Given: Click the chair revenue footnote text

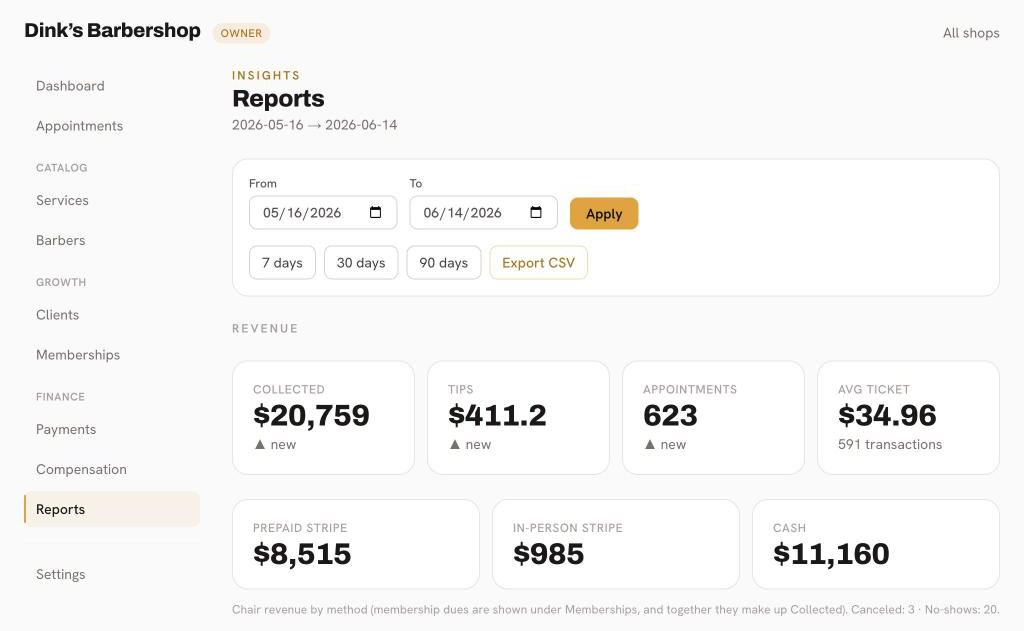Looking at the screenshot, I should 615,609.
